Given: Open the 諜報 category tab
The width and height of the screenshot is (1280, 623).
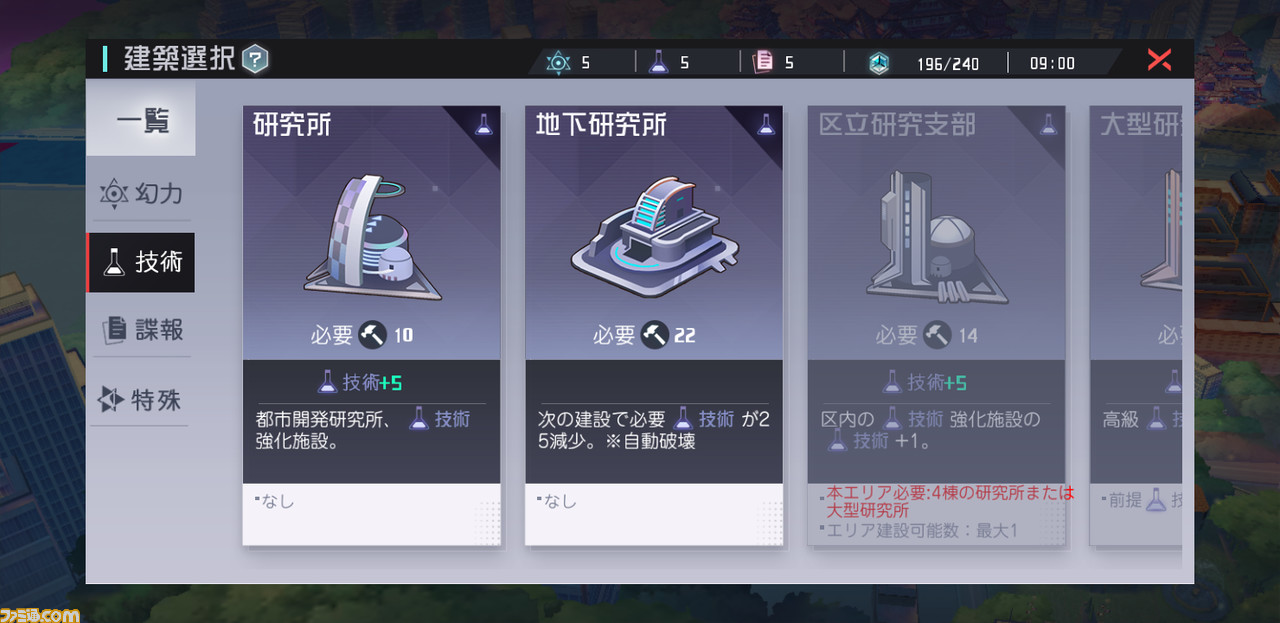Looking at the screenshot, I should tap(141, 330).
